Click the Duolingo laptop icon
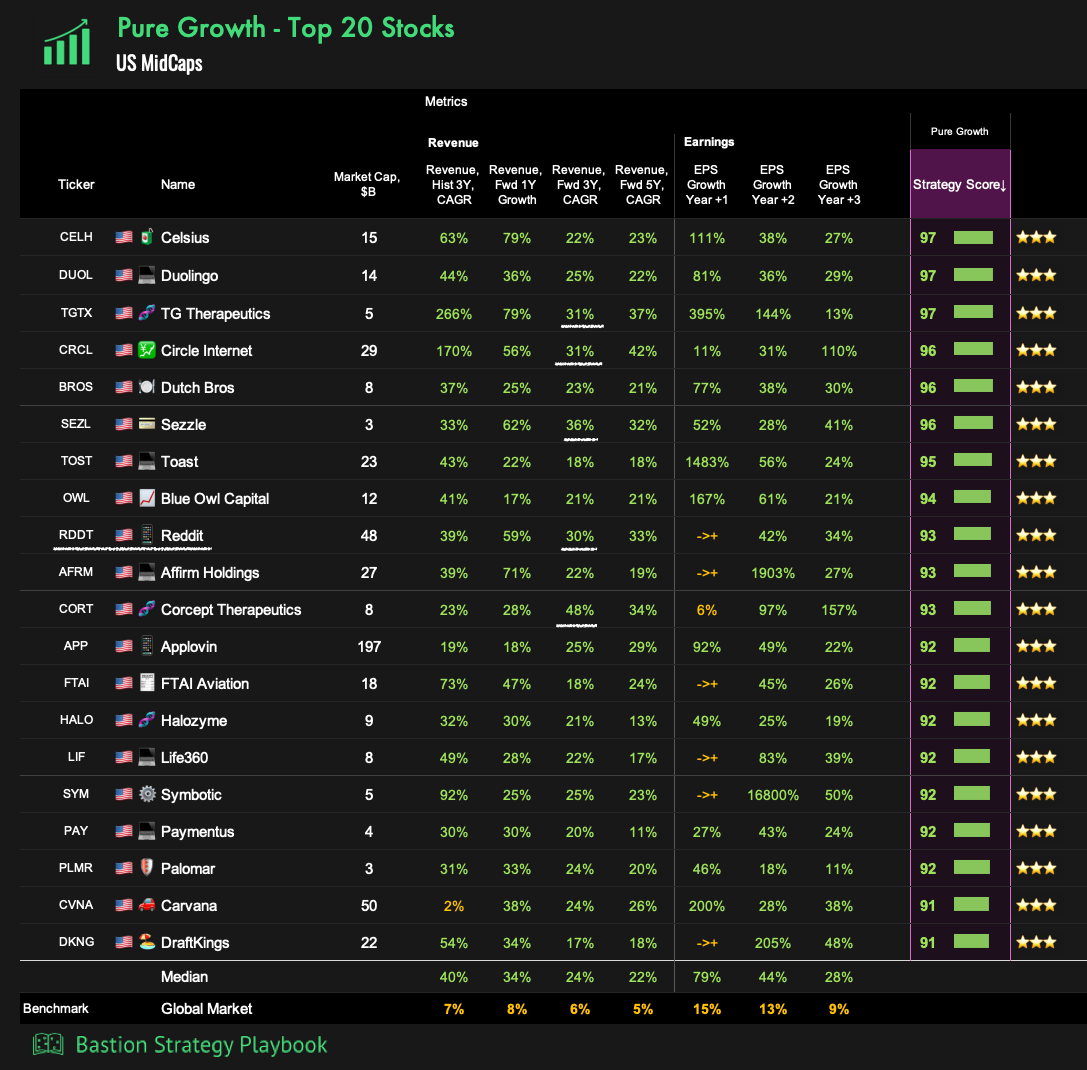Image resolution: width=1087 pixels, height=1070 pixels. (x=146, y=275)
